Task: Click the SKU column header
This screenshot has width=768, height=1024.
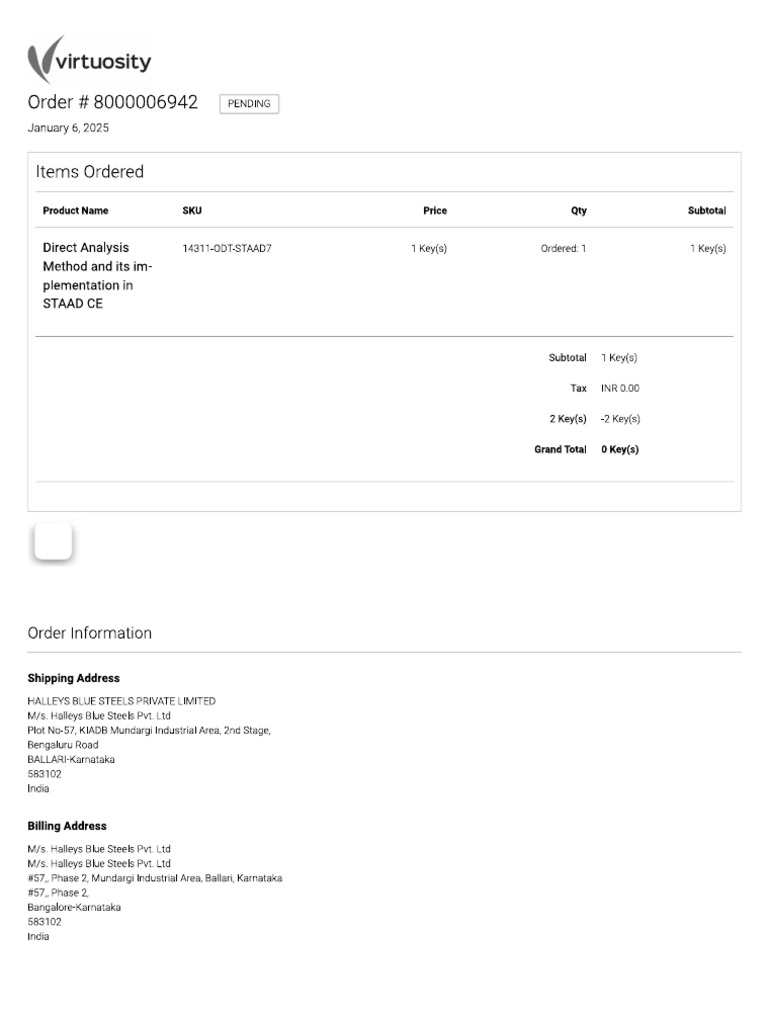Action: [x=192, y=211]
